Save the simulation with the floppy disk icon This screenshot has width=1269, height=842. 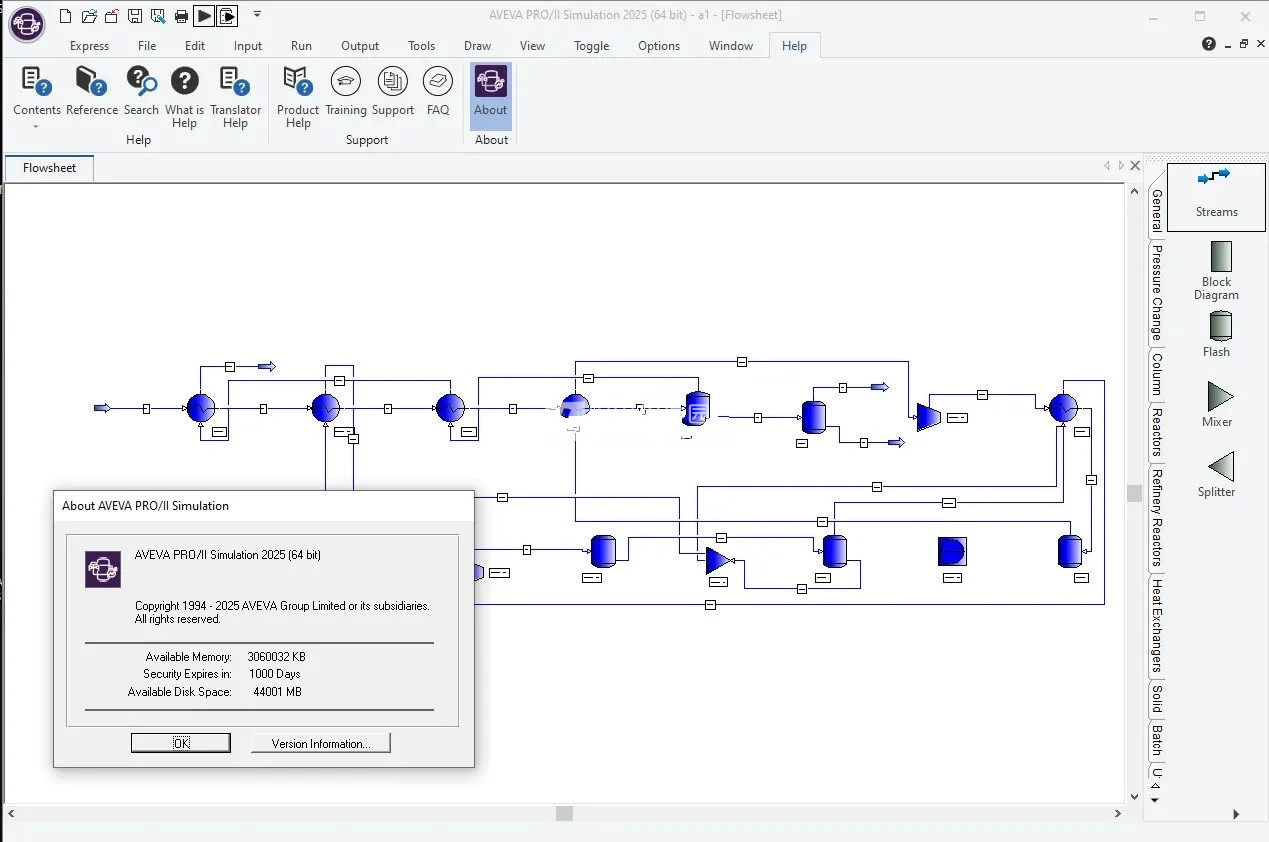pyautogui.click(x=136, y=16)
